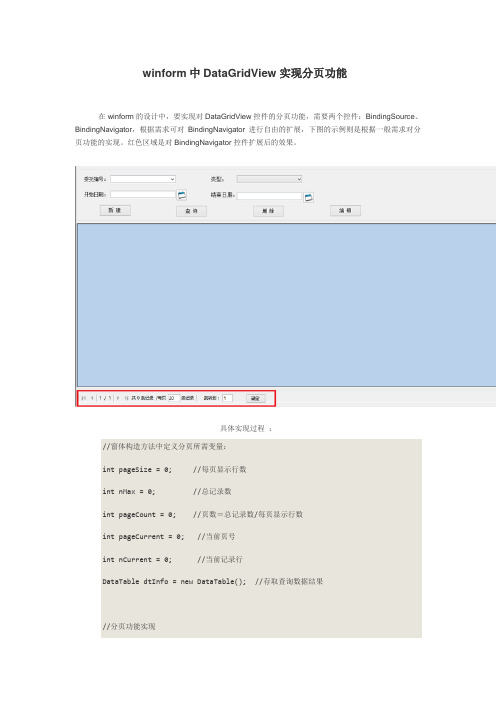Click the "具体实现过程" caption text

pyautogui.click(x=243, y=428)
